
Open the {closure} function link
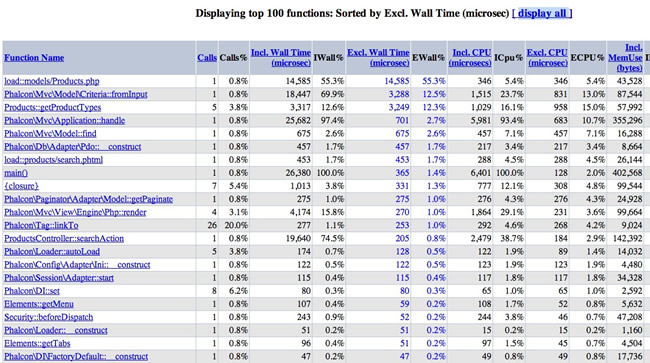[22, 186]
